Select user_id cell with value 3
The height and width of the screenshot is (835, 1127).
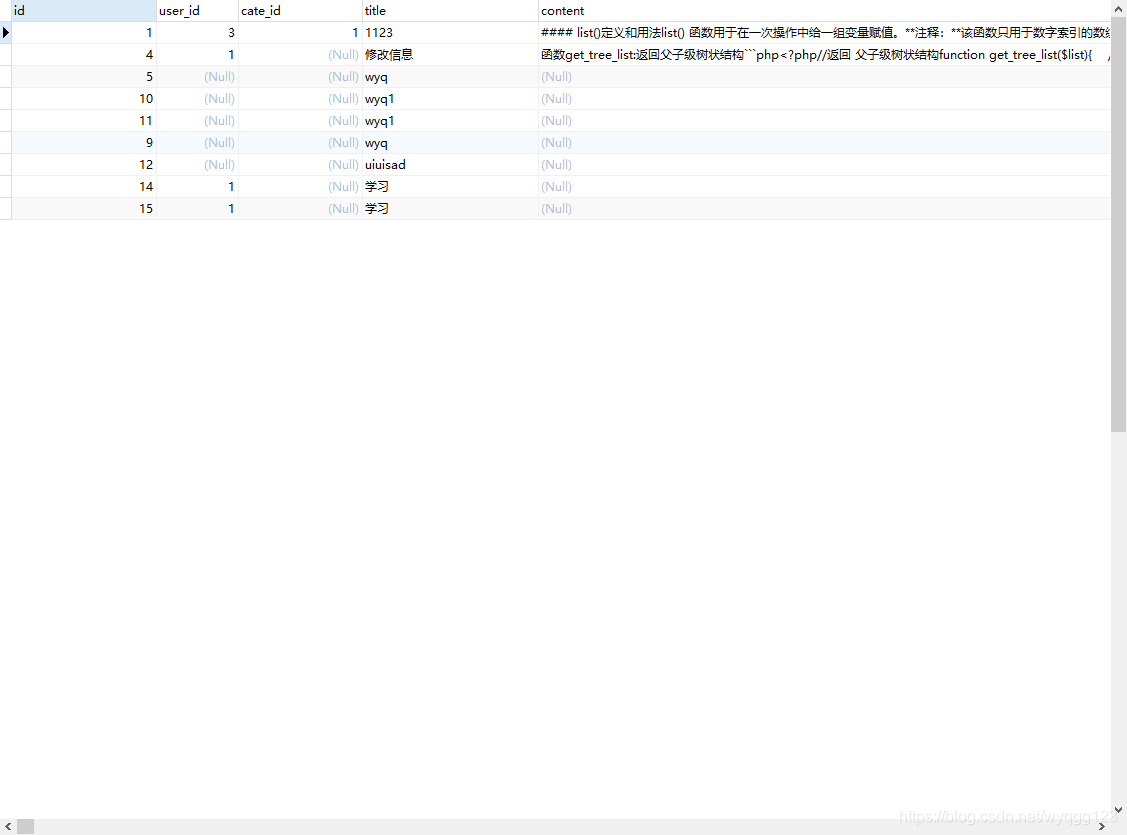(198, 32)
